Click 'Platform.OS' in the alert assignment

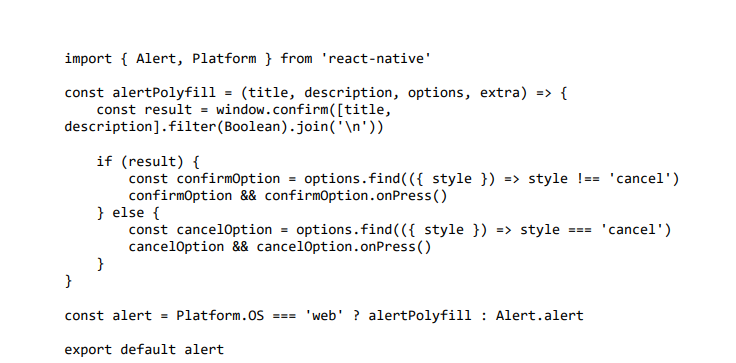click(x=220, y=316)
